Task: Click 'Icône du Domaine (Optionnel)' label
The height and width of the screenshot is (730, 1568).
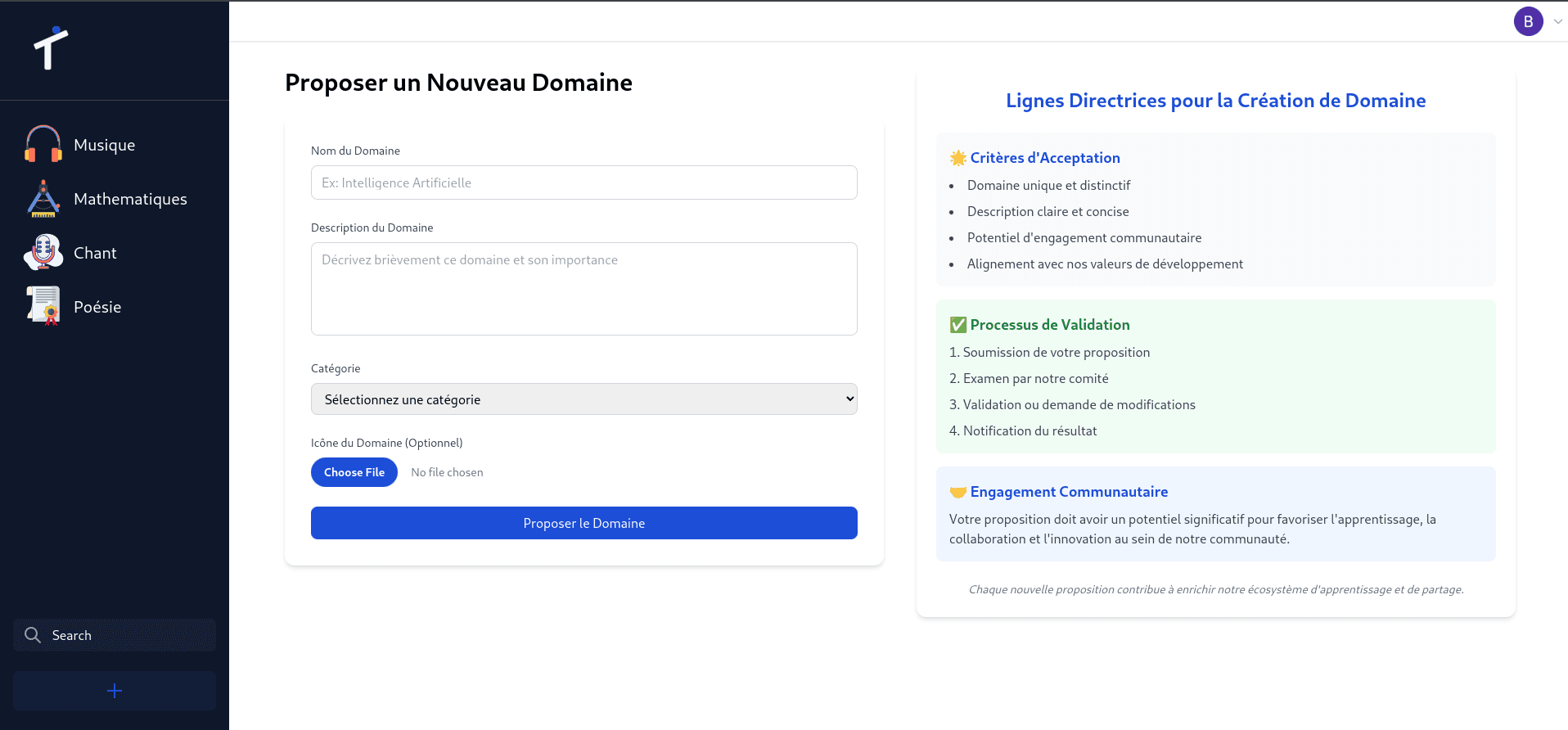Action: pyautogui.click(x=386, y=443)
